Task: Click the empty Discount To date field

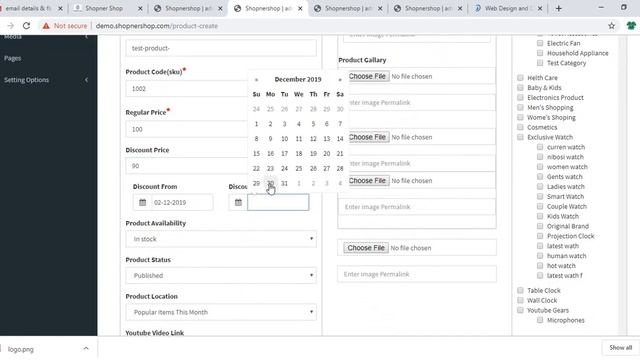Action: click(x=278, y=202)
